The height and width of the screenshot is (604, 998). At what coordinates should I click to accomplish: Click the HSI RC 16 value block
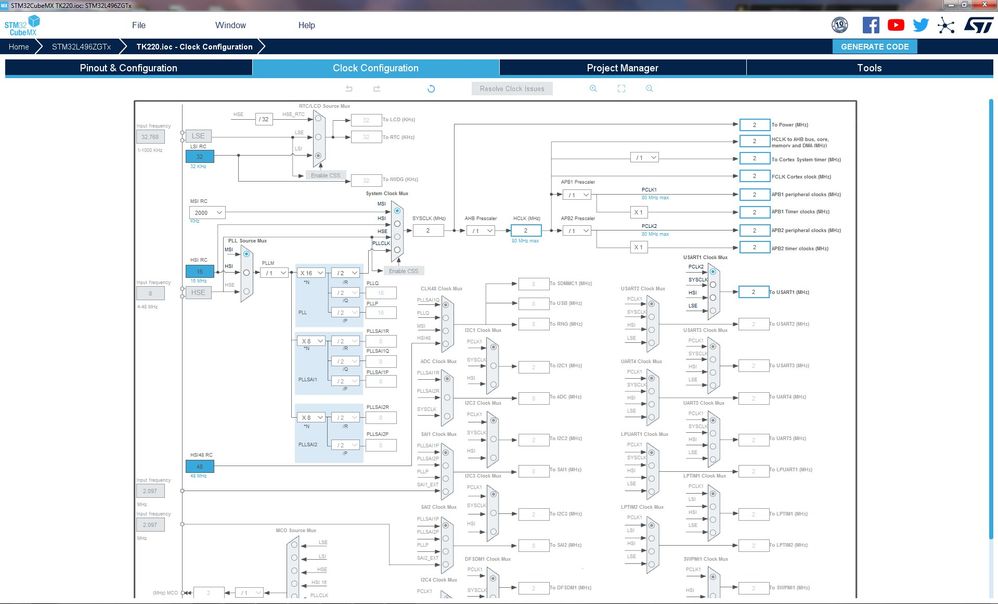[x=200, y=271]
